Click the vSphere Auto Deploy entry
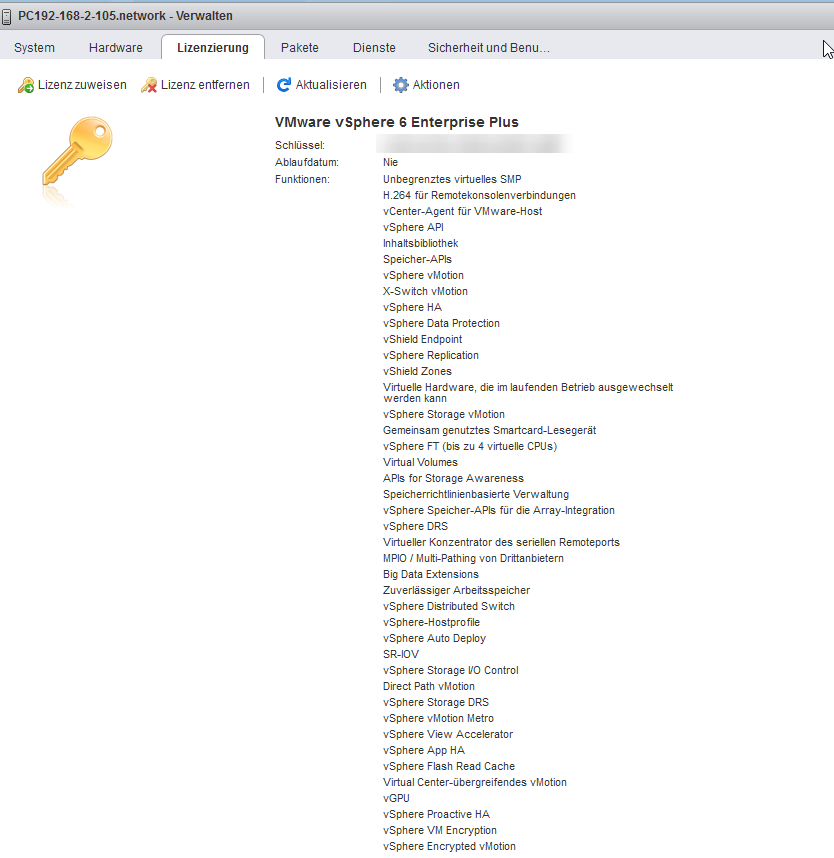Screen dimensions: 834x858 pyautogui.click(x=435, y=639)
